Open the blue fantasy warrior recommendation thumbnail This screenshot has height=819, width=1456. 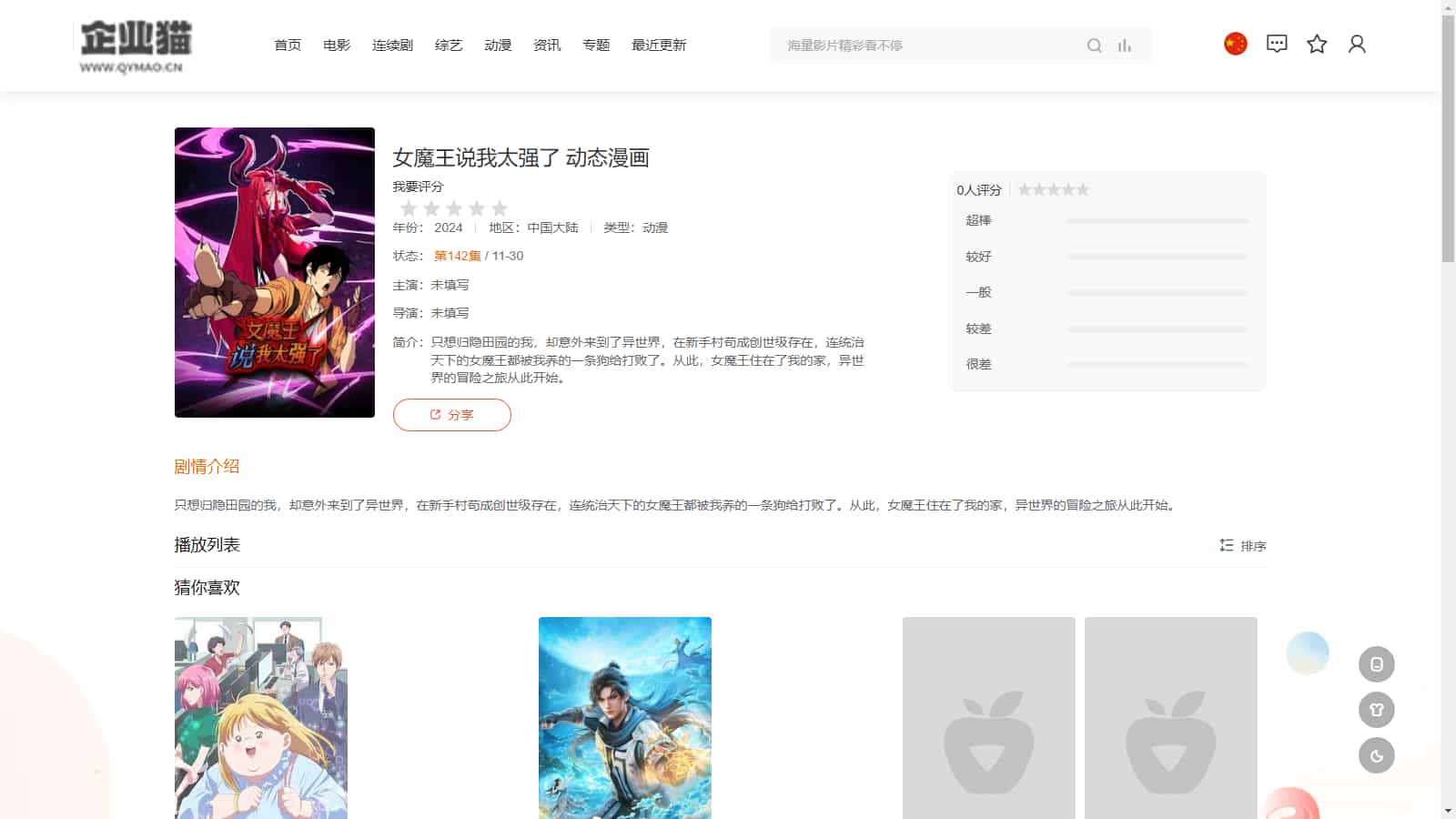(625, 718)
